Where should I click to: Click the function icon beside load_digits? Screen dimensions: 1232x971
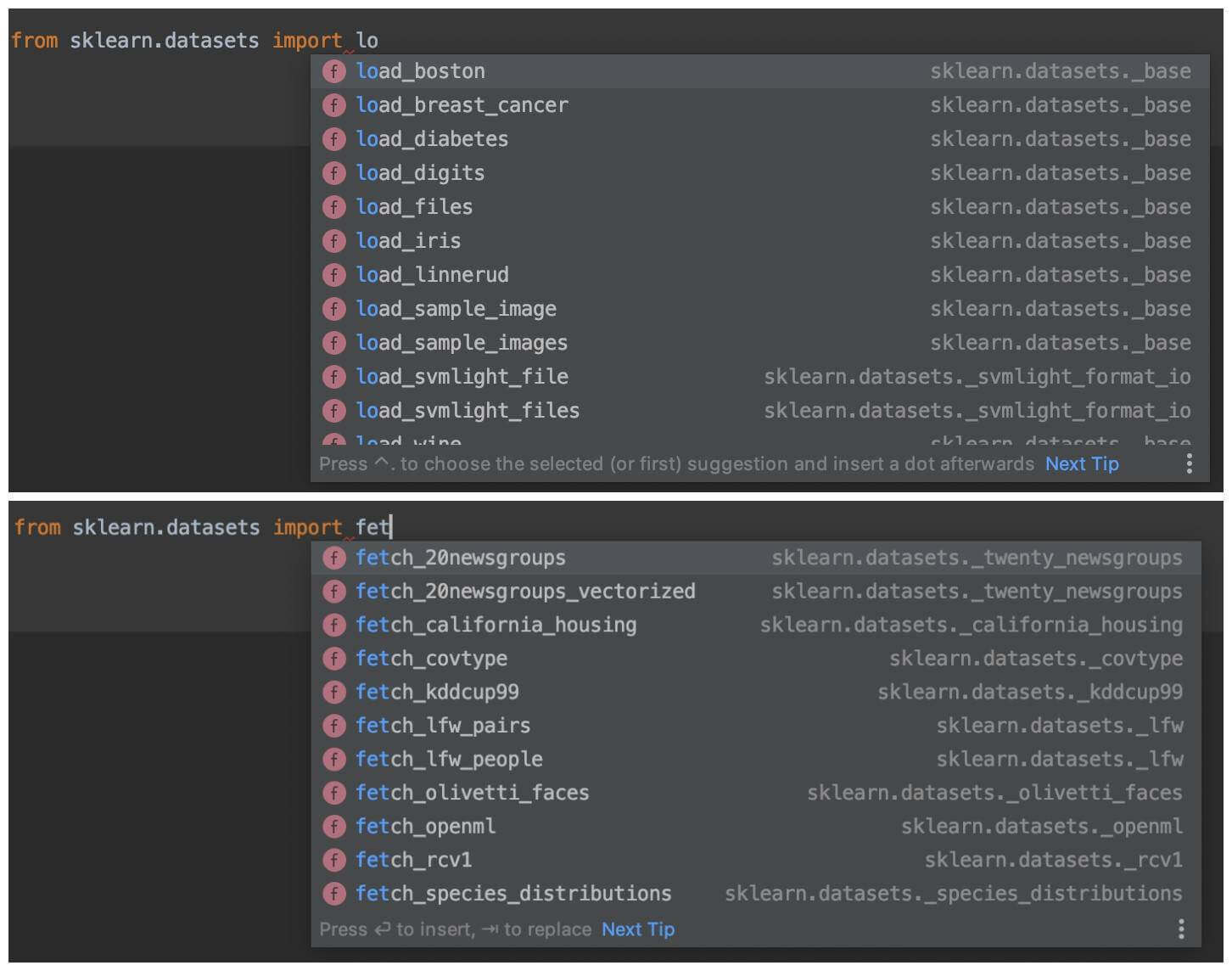(x=334, y=172)
